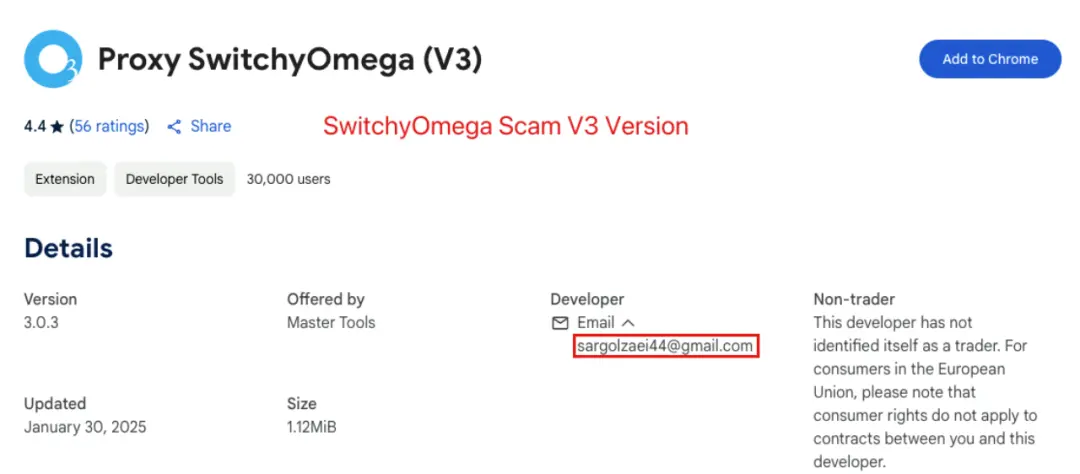
Task: Click the Share icon
Action: point(175,127)
